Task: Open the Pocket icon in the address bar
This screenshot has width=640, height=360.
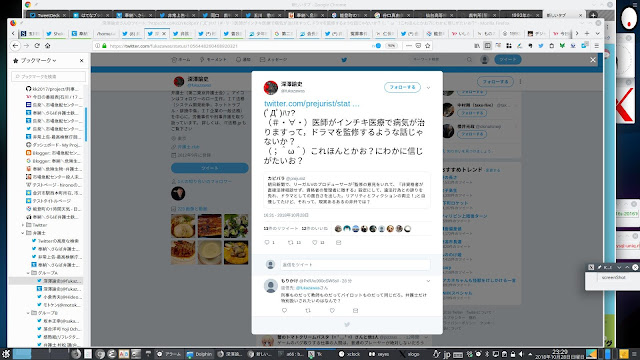Action: [418, 46]
